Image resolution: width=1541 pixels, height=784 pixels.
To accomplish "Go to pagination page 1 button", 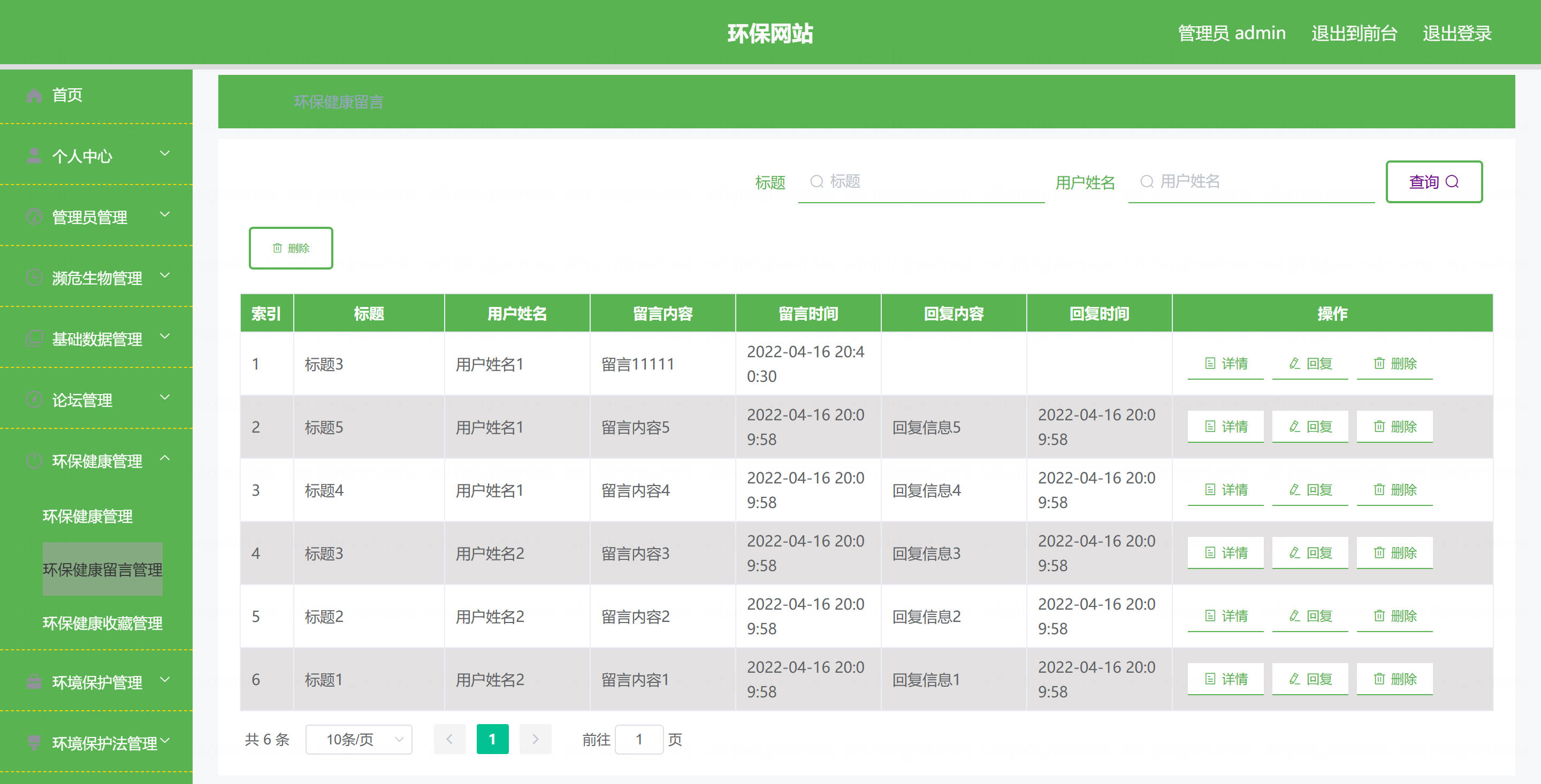I will click(492, 739).
